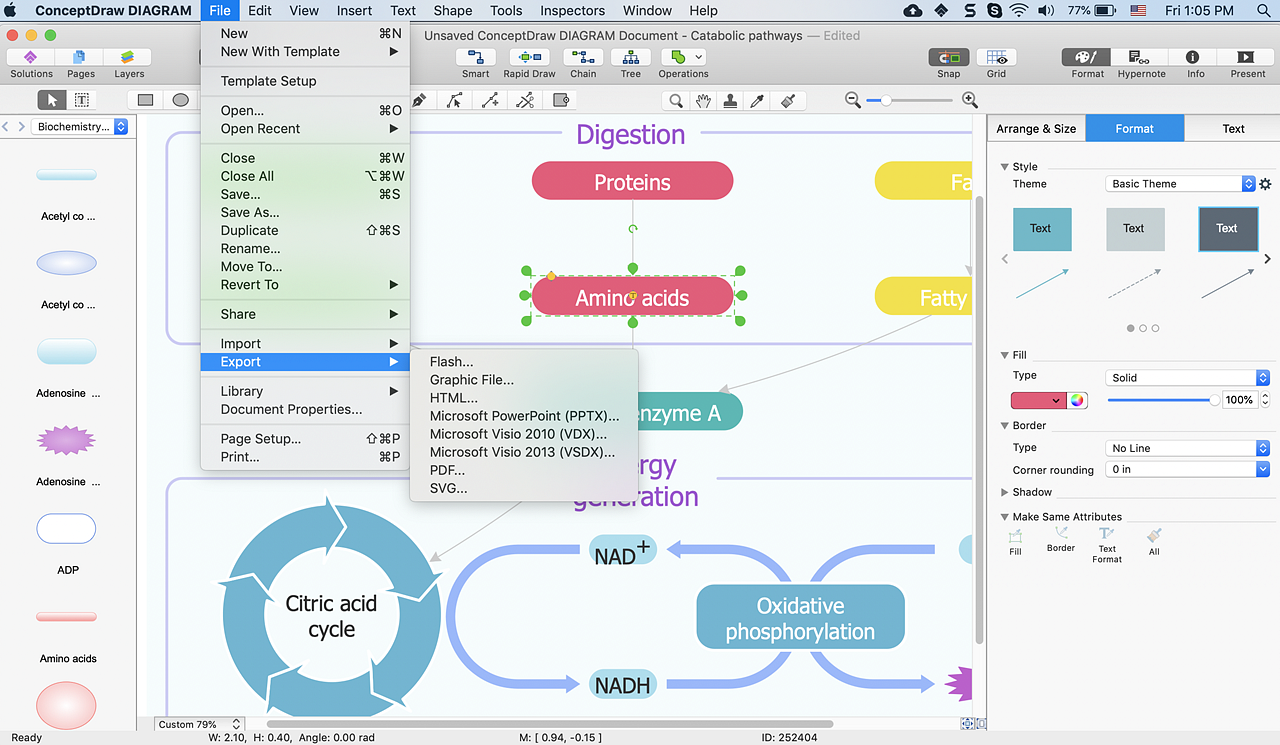Open the Border Type No Line dropdown

click(1189, 448)
